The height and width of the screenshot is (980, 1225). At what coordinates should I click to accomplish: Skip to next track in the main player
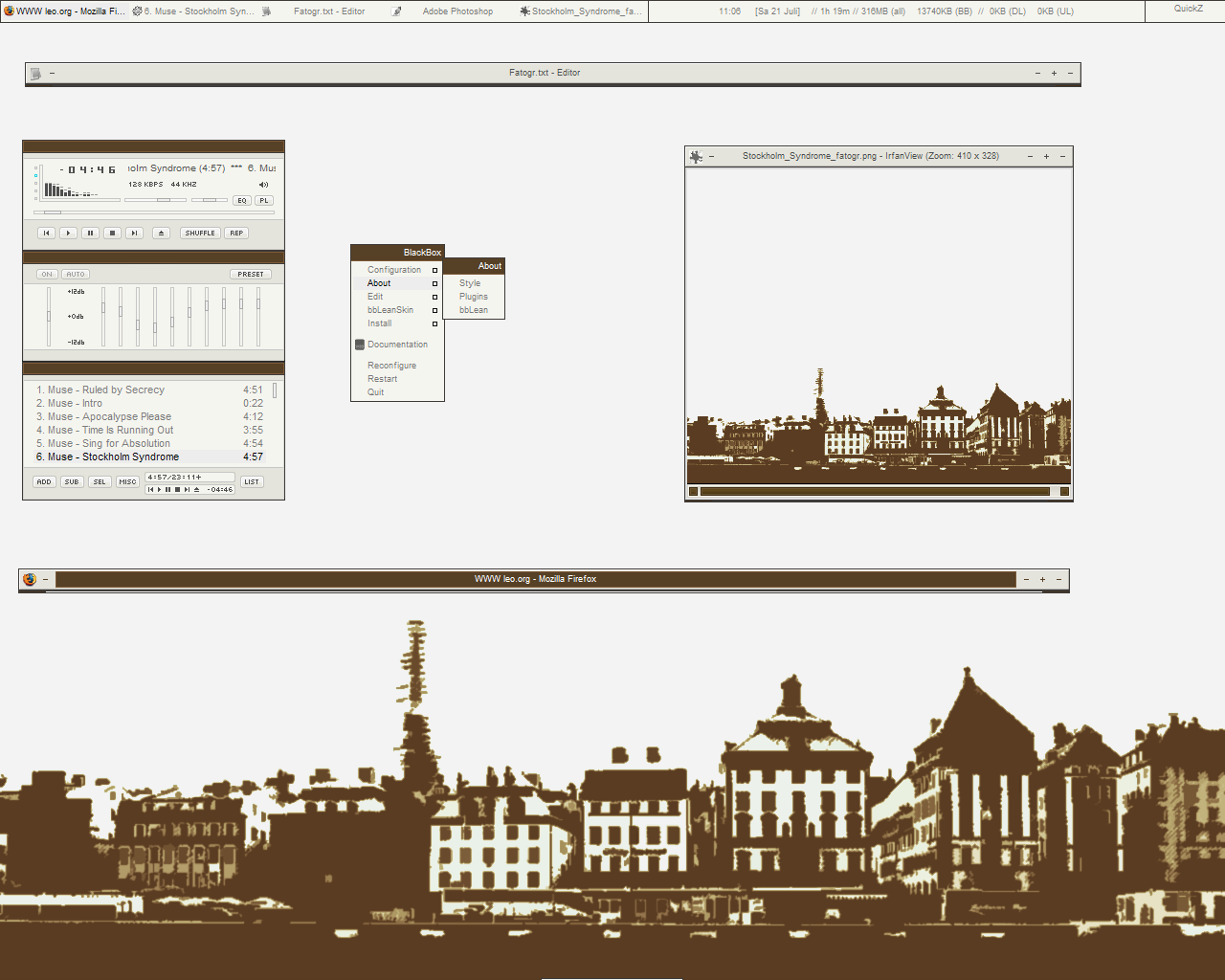(134, 233)
